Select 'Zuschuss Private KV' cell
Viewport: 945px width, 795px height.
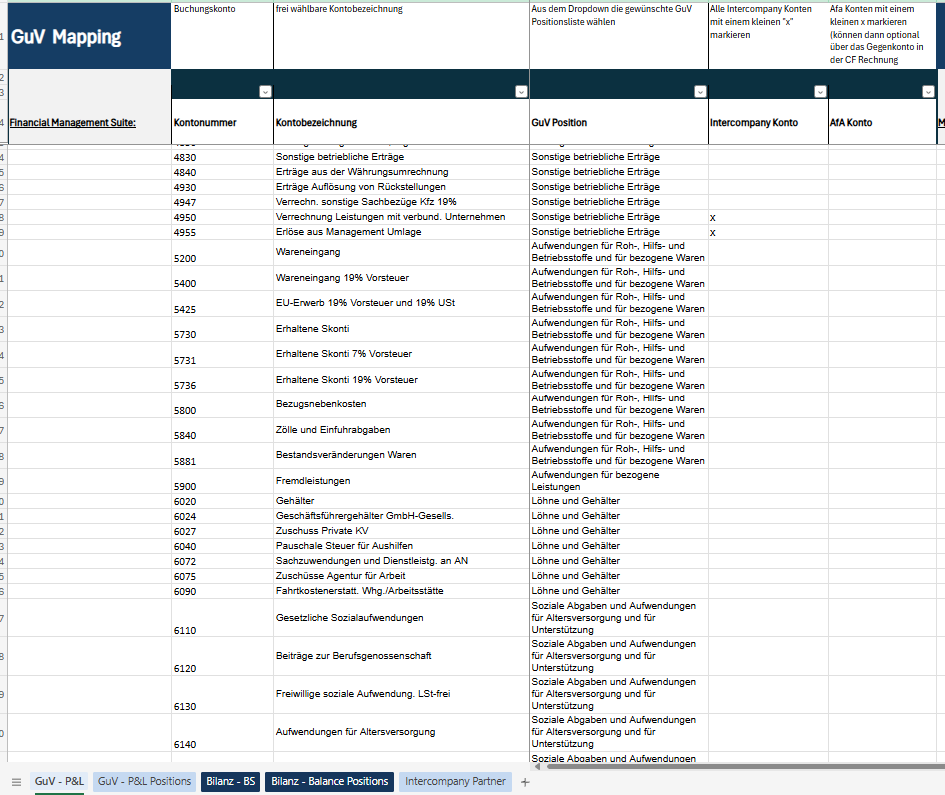click(x=401, y=531)
